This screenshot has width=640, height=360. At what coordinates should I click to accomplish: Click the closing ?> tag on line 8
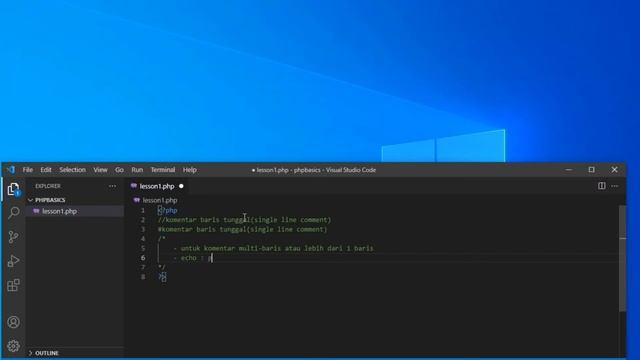pos(162,277)
